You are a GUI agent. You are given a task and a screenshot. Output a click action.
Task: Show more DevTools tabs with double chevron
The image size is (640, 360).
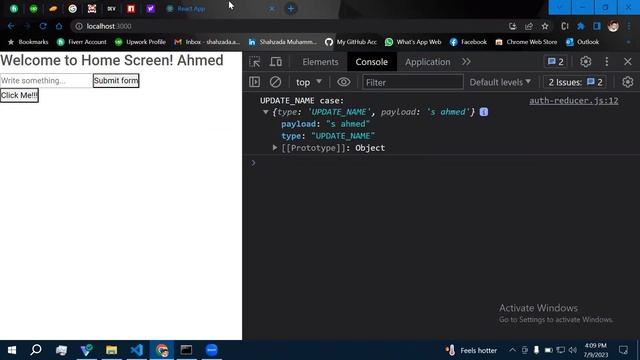click(466, 62)
